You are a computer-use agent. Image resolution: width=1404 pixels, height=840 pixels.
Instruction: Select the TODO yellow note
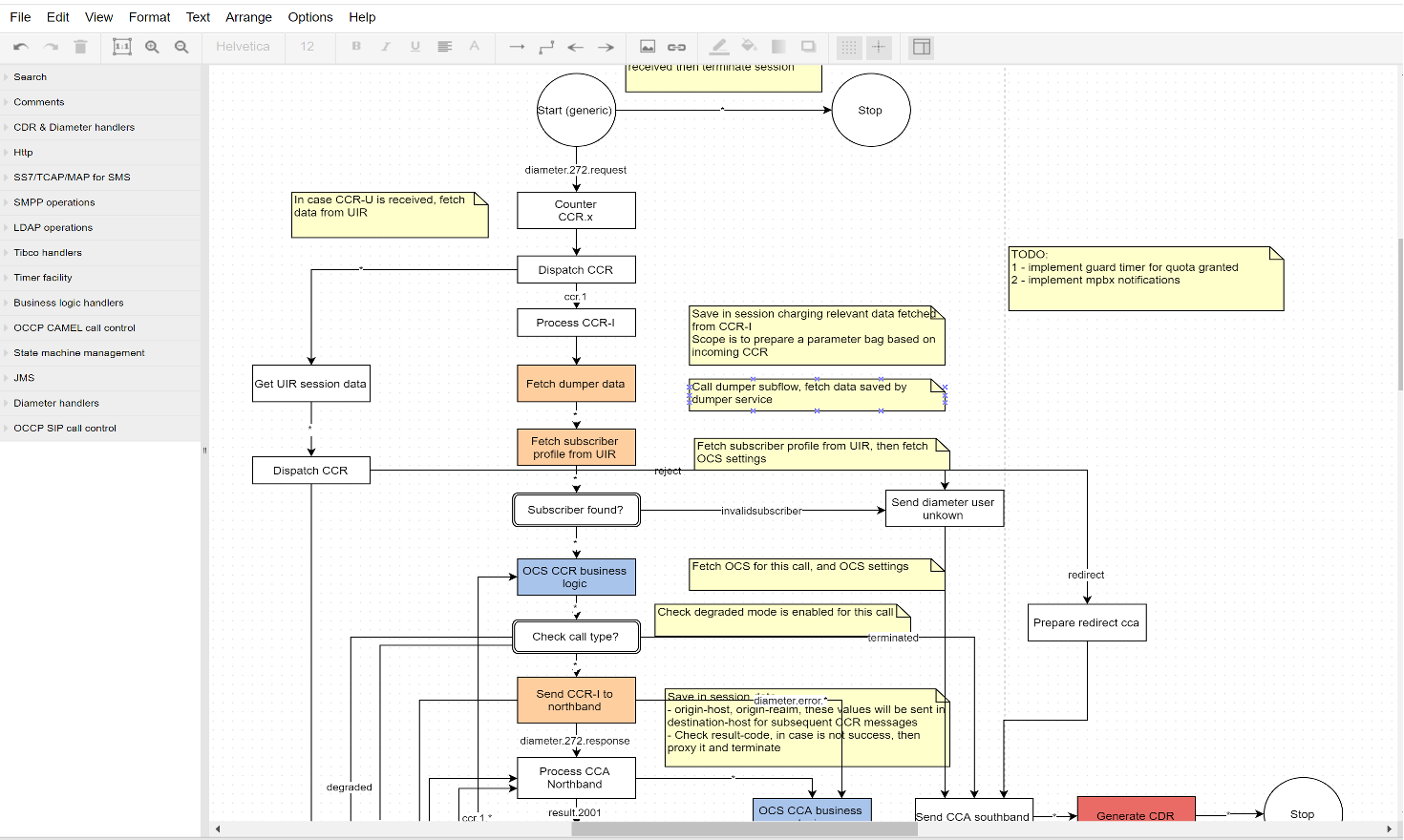[x=1146, y=279]
